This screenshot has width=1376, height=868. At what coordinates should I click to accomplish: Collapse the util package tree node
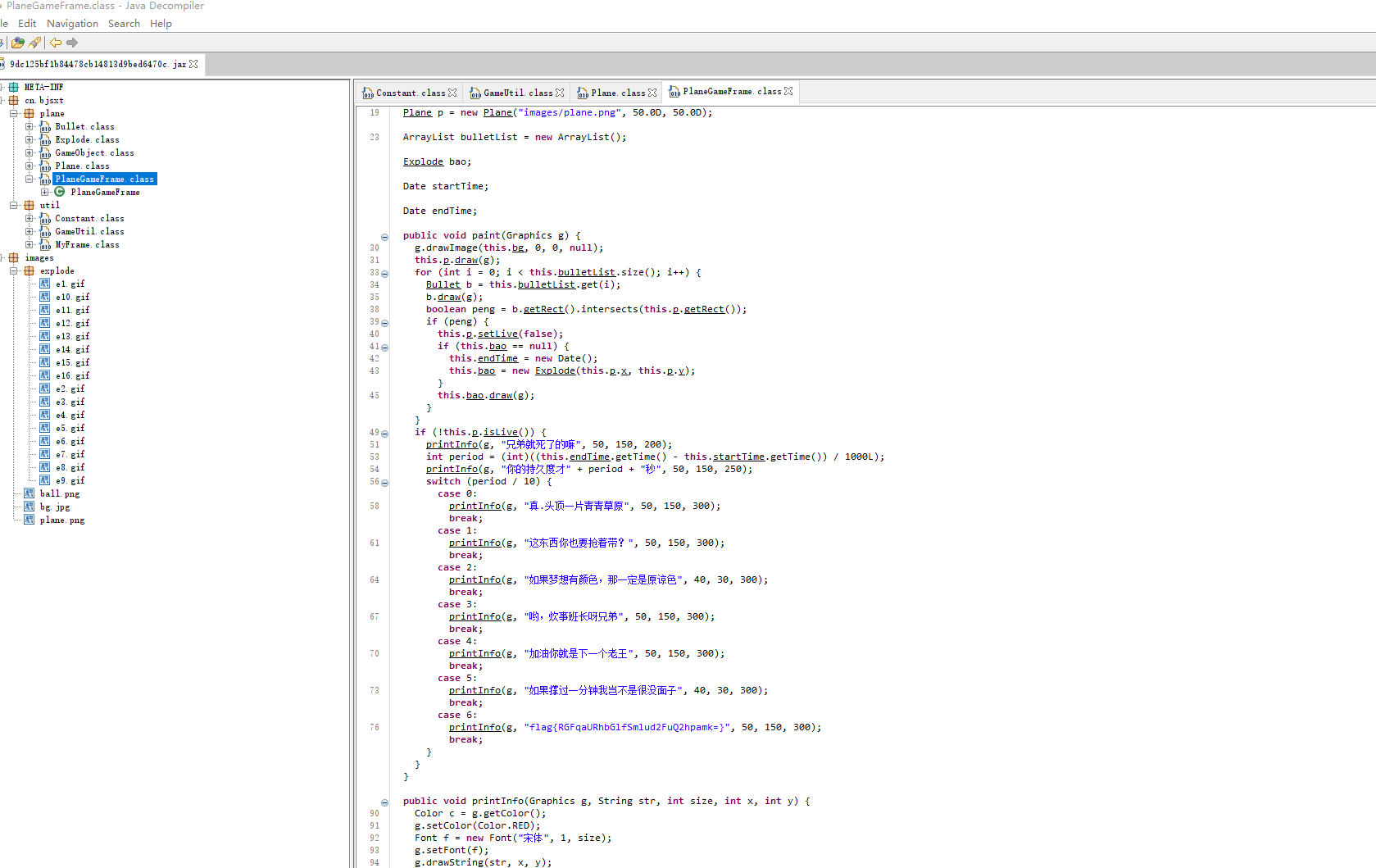coord(14,206)
